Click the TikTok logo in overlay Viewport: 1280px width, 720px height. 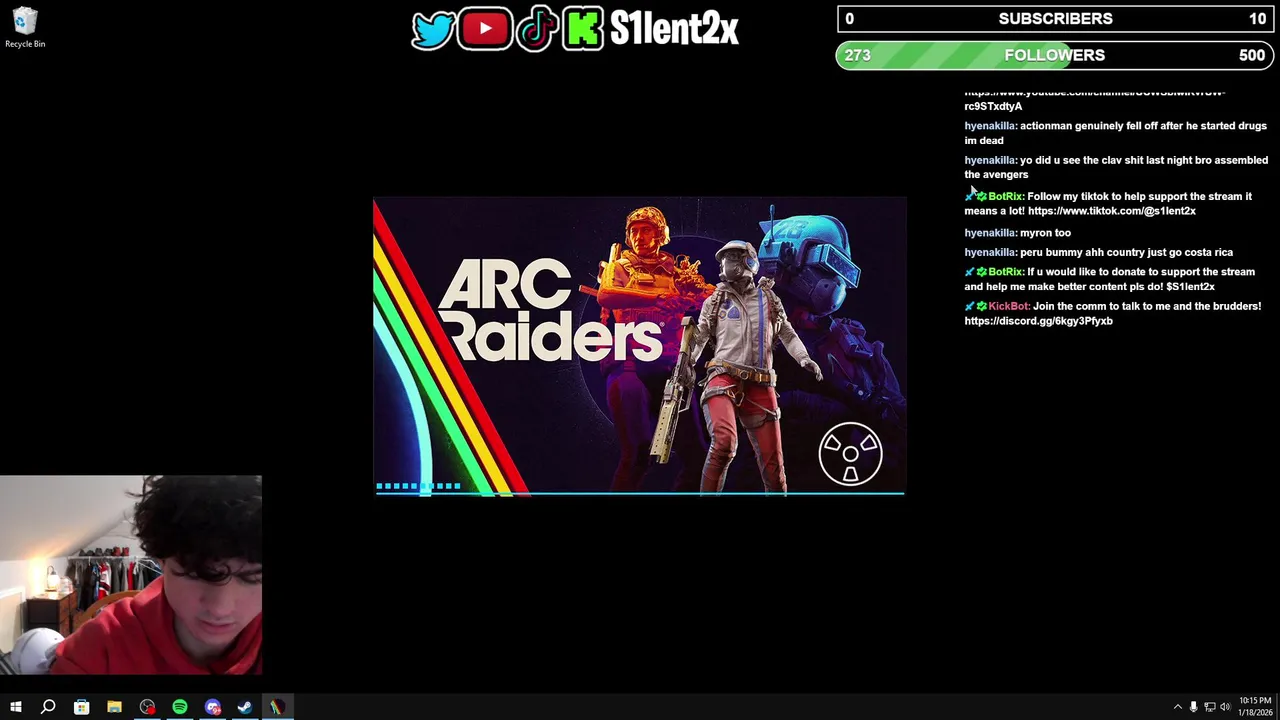tap(537, 29)
